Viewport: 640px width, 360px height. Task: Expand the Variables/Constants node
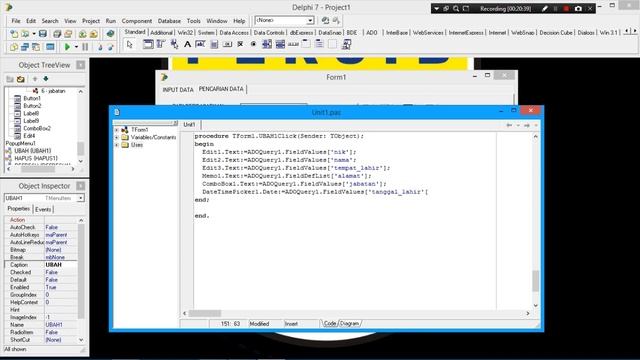point(117,138)
